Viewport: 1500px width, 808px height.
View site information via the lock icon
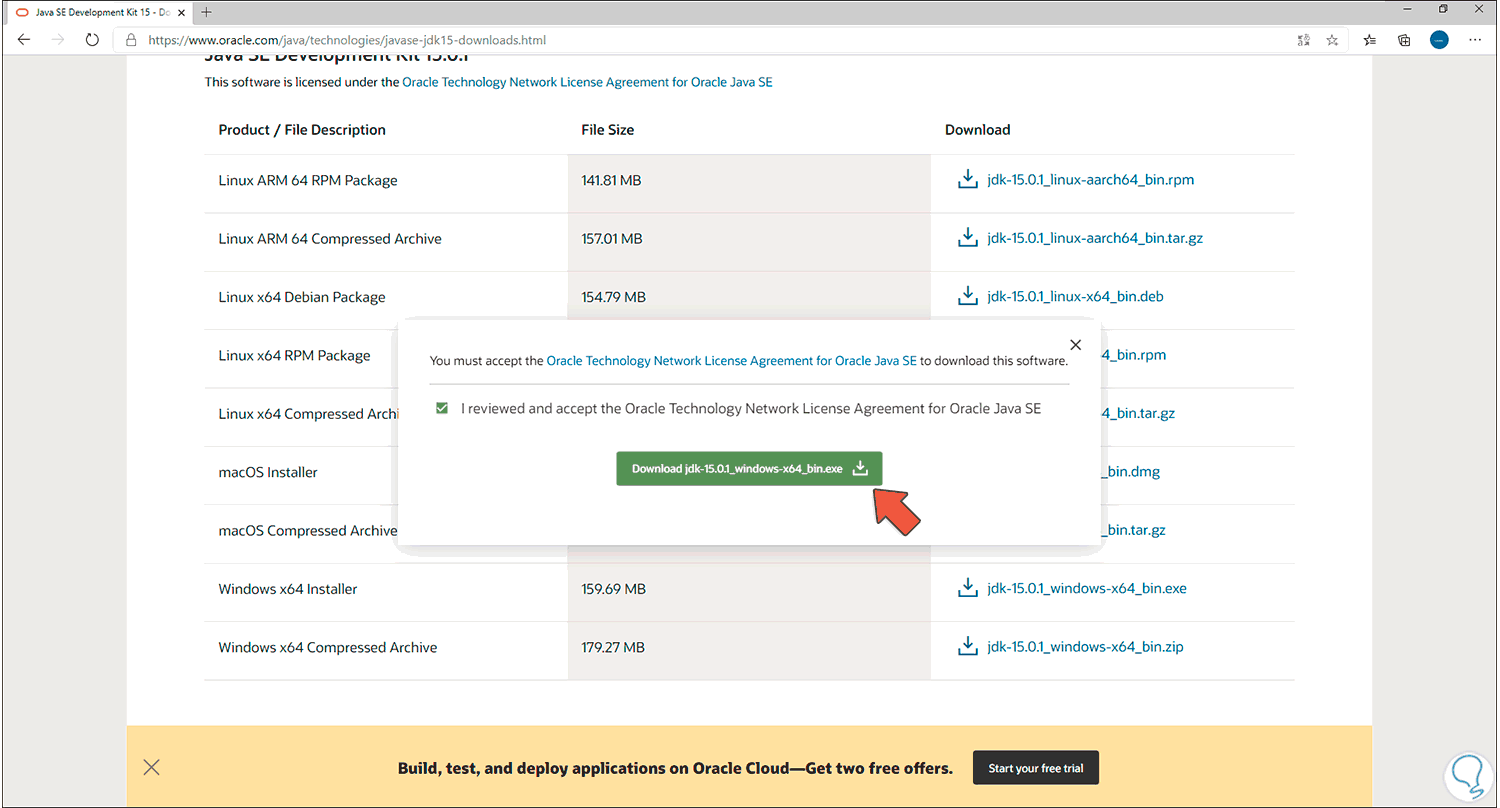(x=131, y=40)
